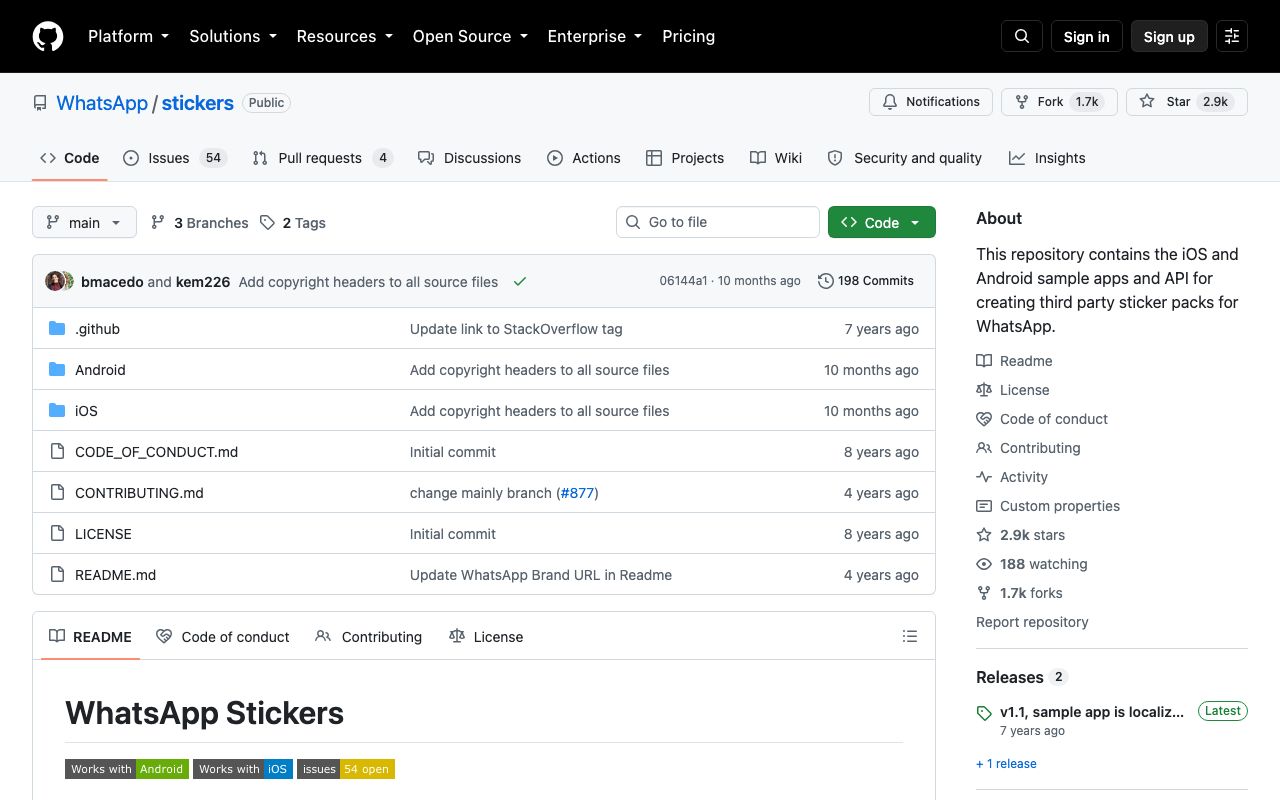
Task: Expand the Open Source menu
Action: pos(470,36)
